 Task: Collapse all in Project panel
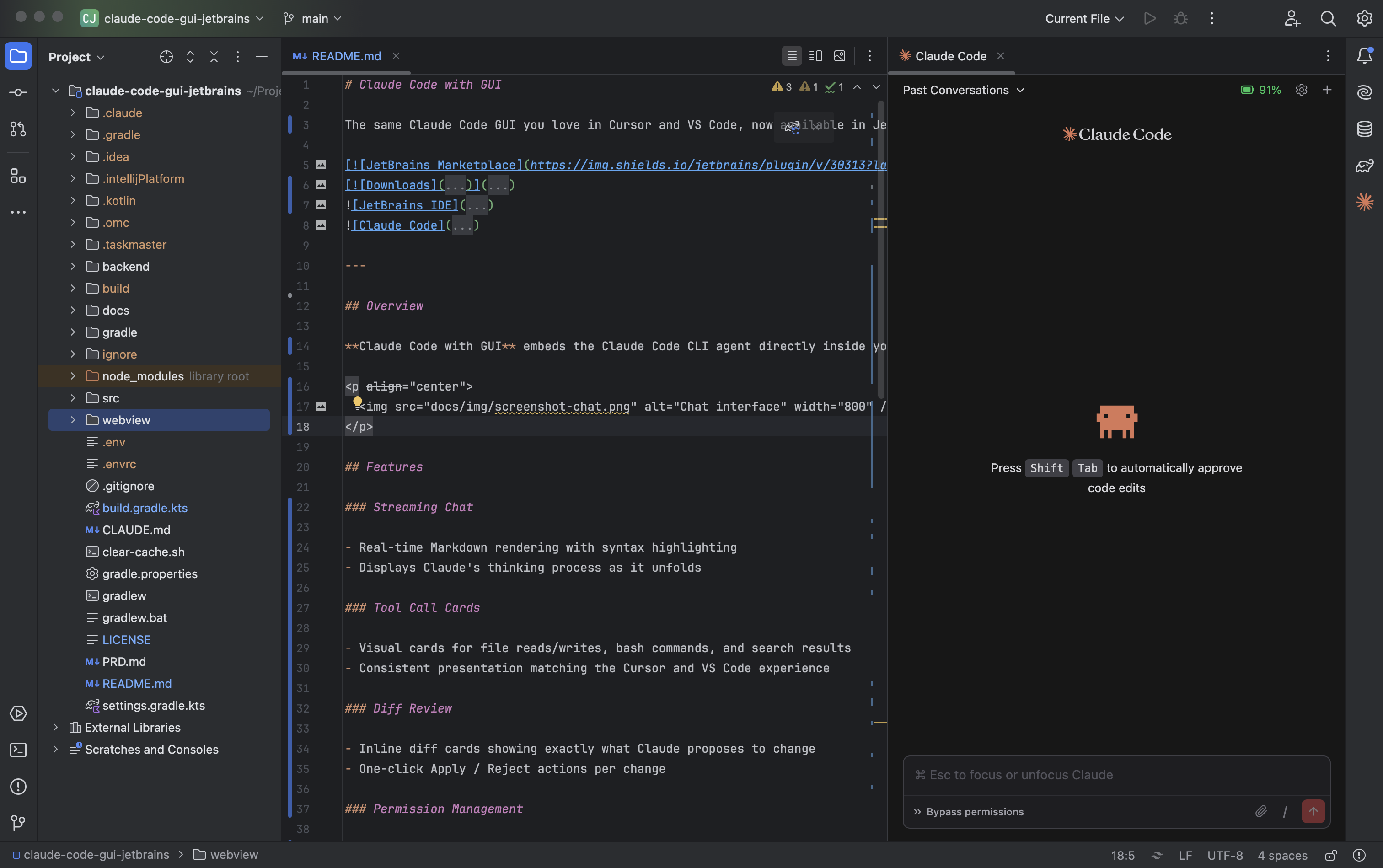coord(214,57)
